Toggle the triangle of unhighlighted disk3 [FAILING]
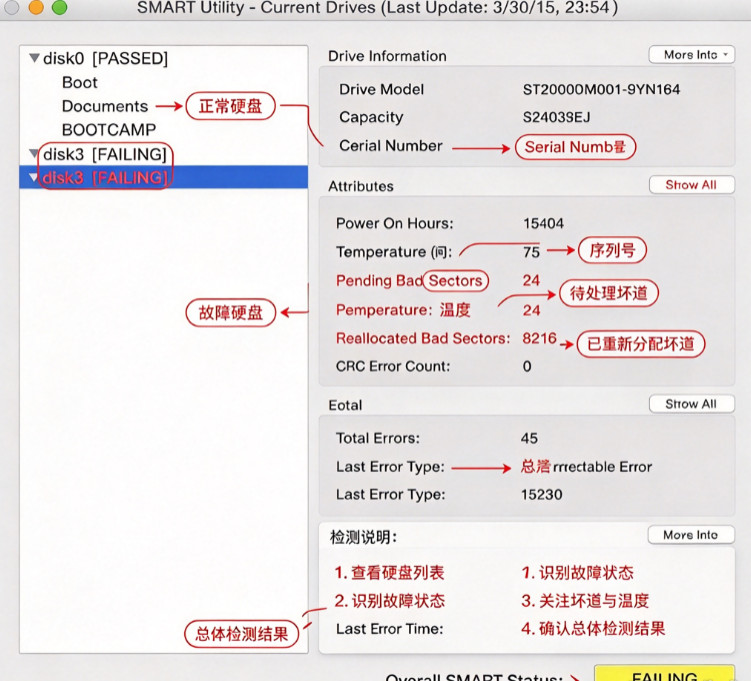 tap(34, 154)
